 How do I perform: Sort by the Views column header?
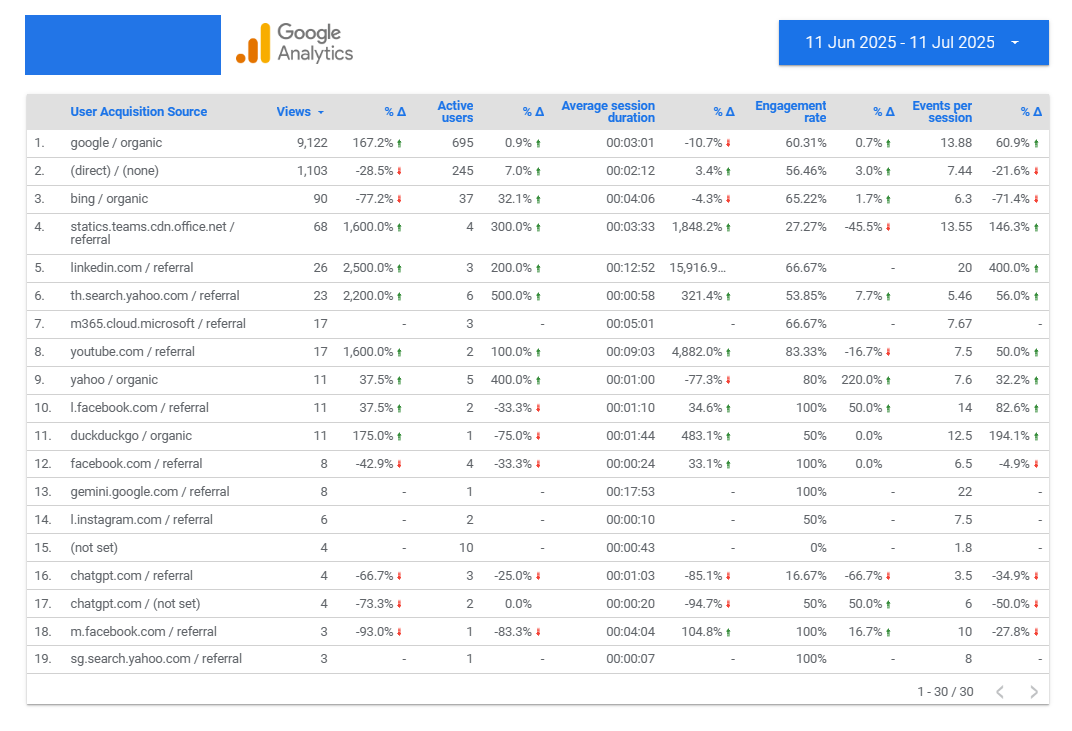(x=299, y=111)
